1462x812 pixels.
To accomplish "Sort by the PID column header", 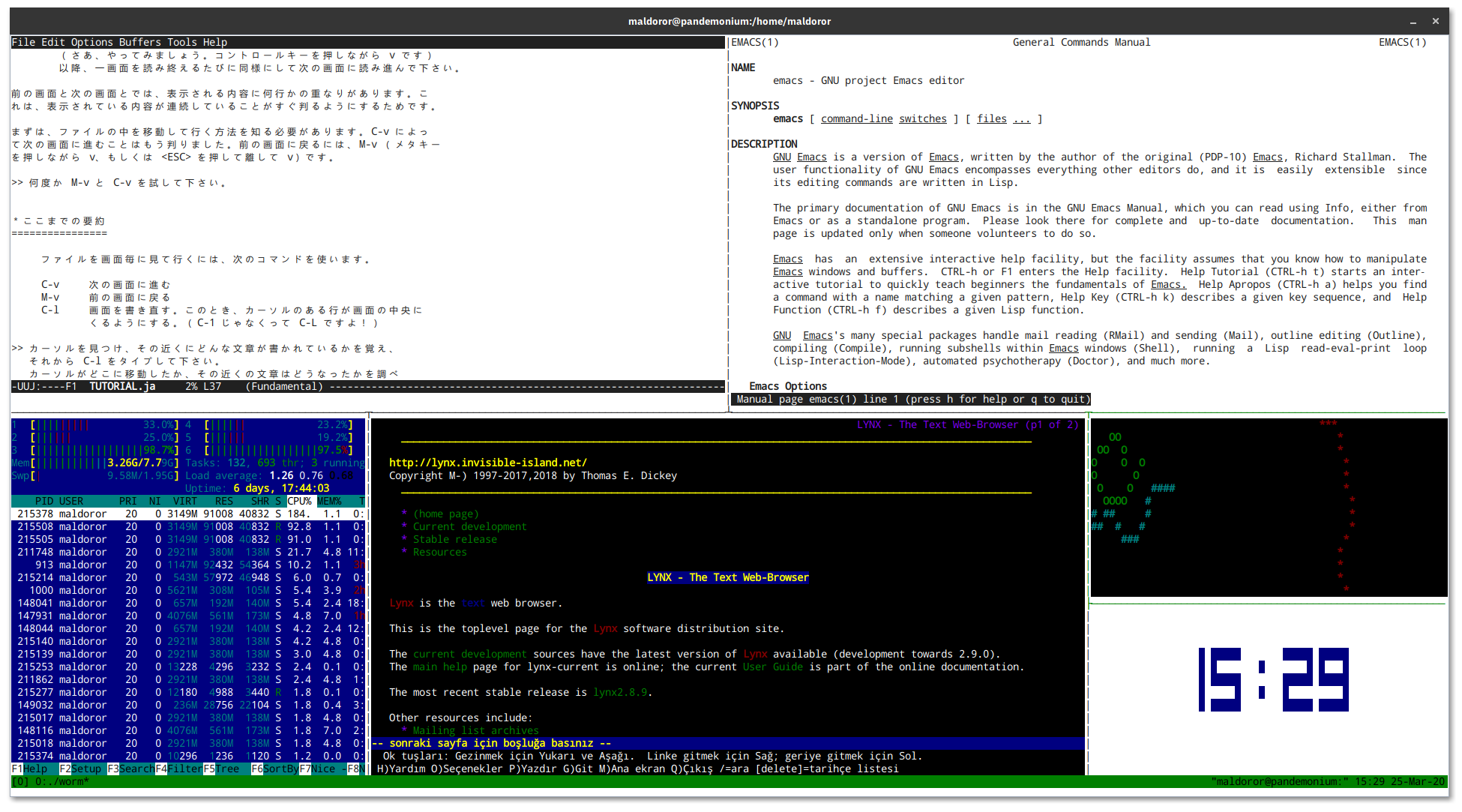I will click(x=43, y=501).
